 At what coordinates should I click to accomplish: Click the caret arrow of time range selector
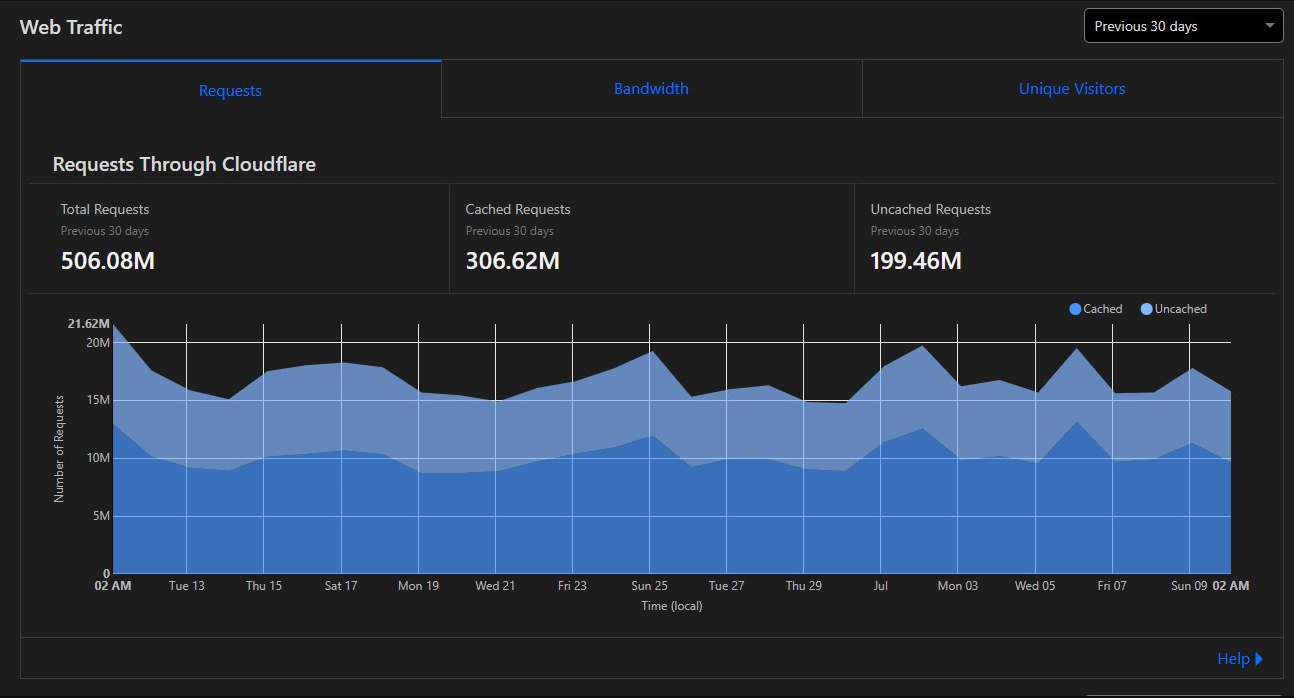pyautogui.click(x=1269, y=26)
